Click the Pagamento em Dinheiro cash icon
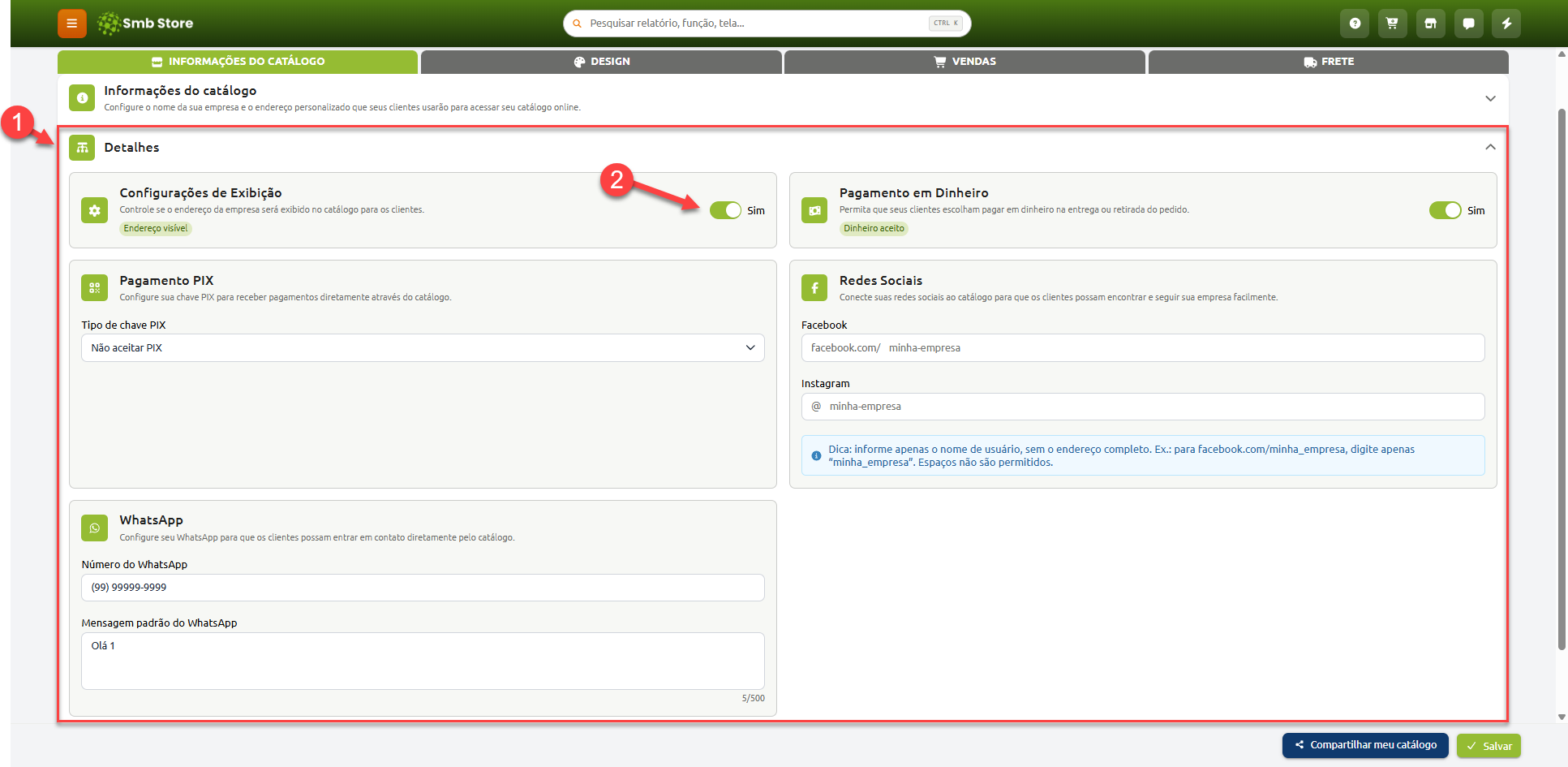The image size is (1568, 767). coord(814,210)
